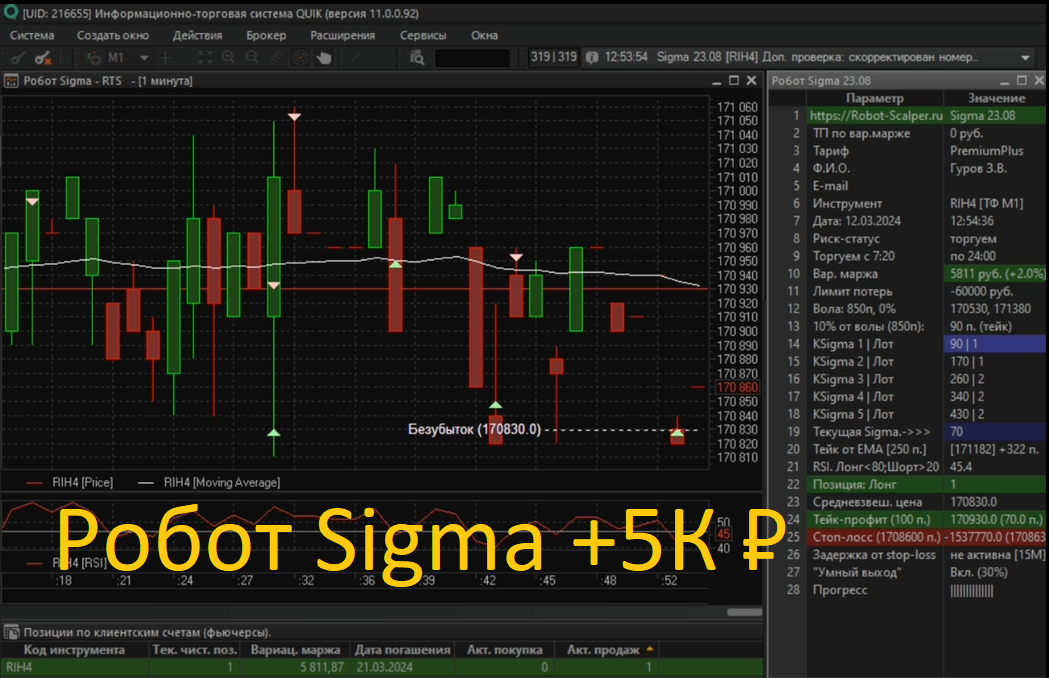The height and width of the screenshot is (678, 1049).
Task: Open the Действия menu
Action: (x=197, y=35)
